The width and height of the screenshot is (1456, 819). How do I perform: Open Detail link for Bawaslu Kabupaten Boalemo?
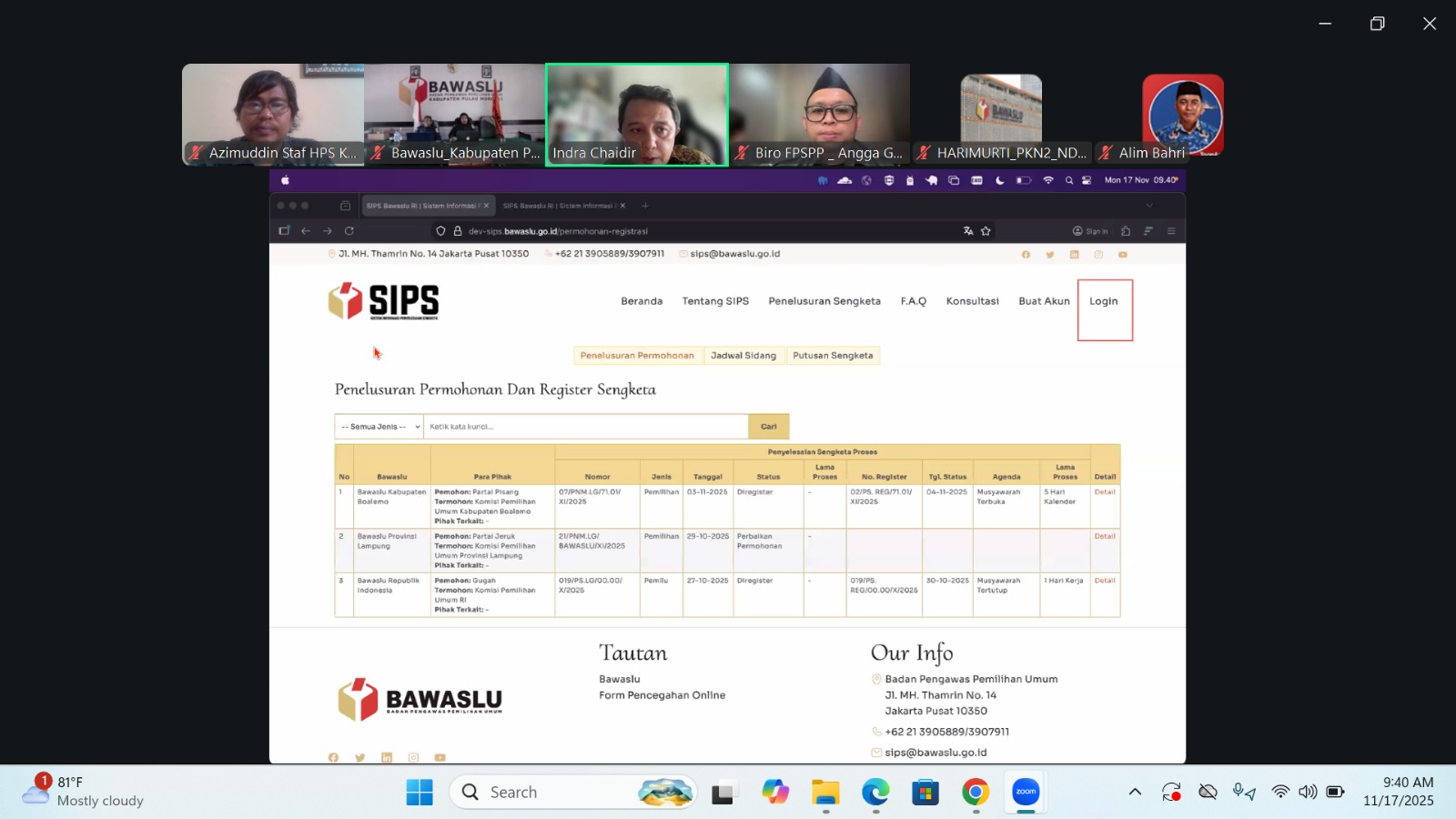[x=1105, y=492]
